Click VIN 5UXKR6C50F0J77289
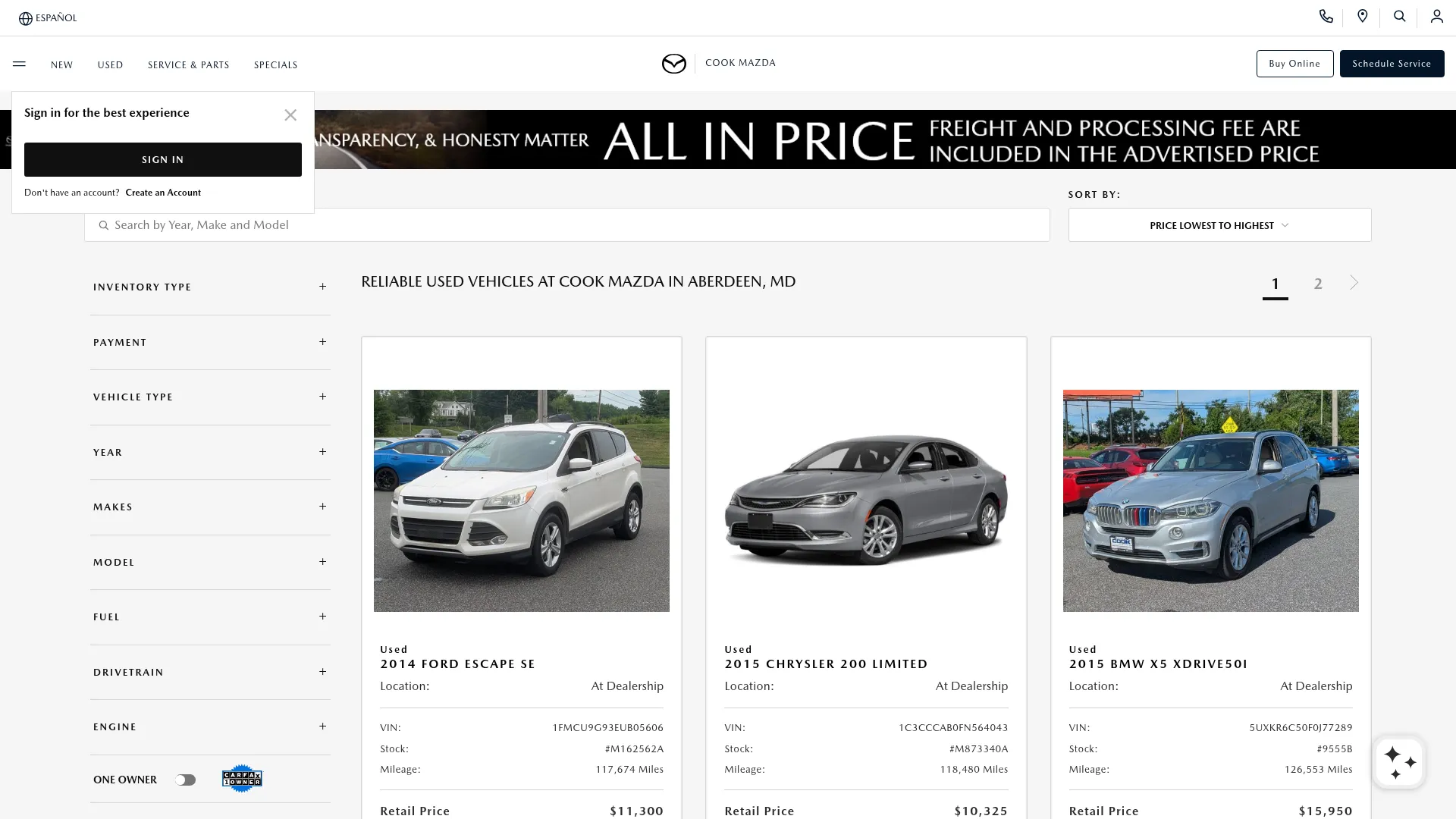The height and width of the screenshot is (819, 1456). click(x=1301, y=727)
